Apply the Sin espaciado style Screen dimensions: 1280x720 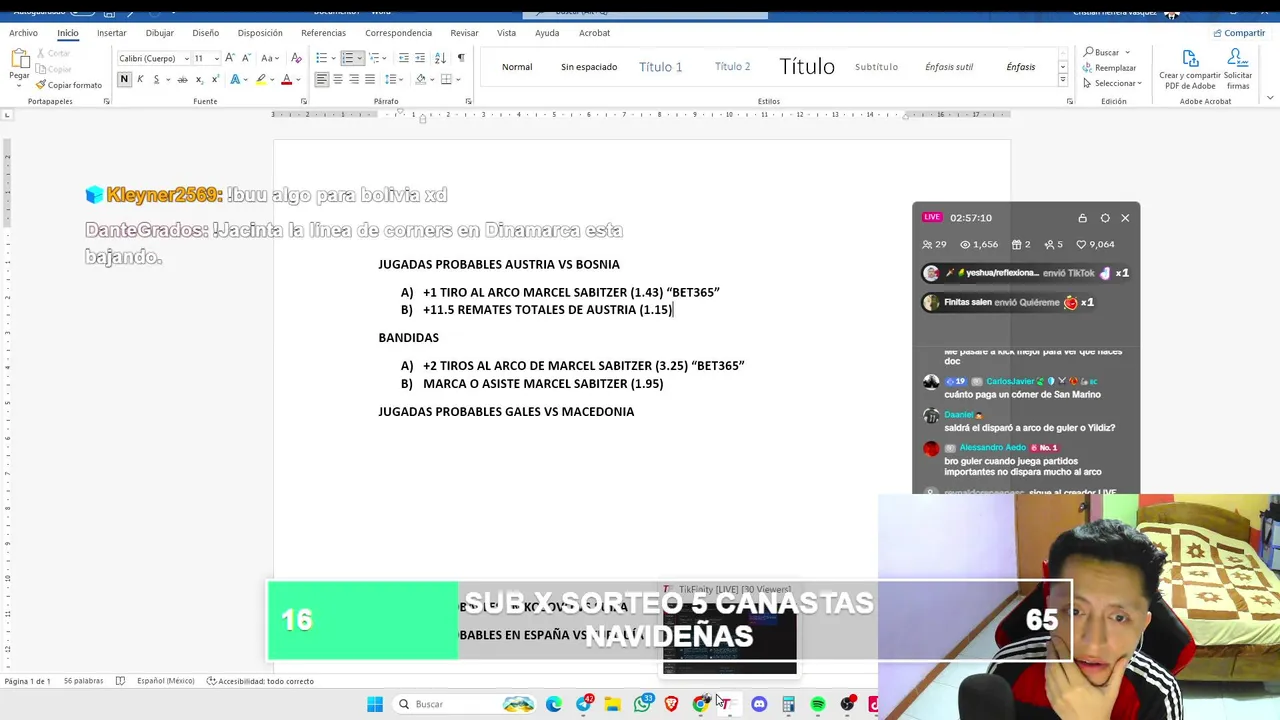pos(589,67)
